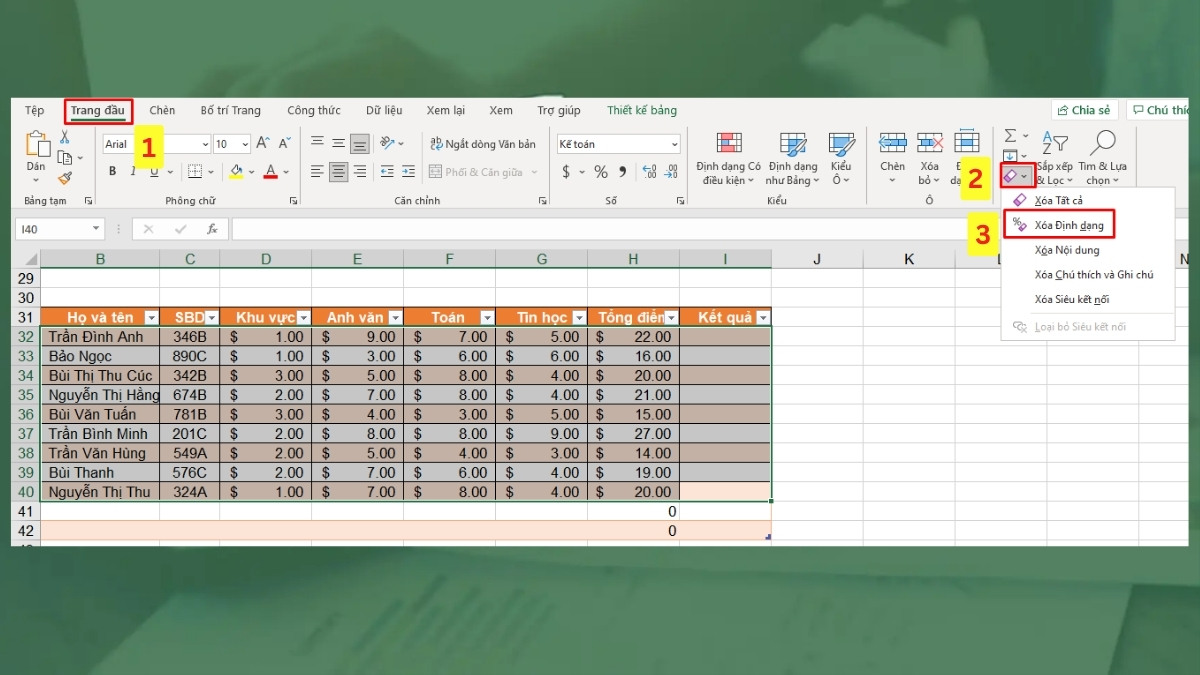Toggle Ngắt dòng Văn bản wrap text
This screenshot has width=1200, height=675.
pos(481,144)
